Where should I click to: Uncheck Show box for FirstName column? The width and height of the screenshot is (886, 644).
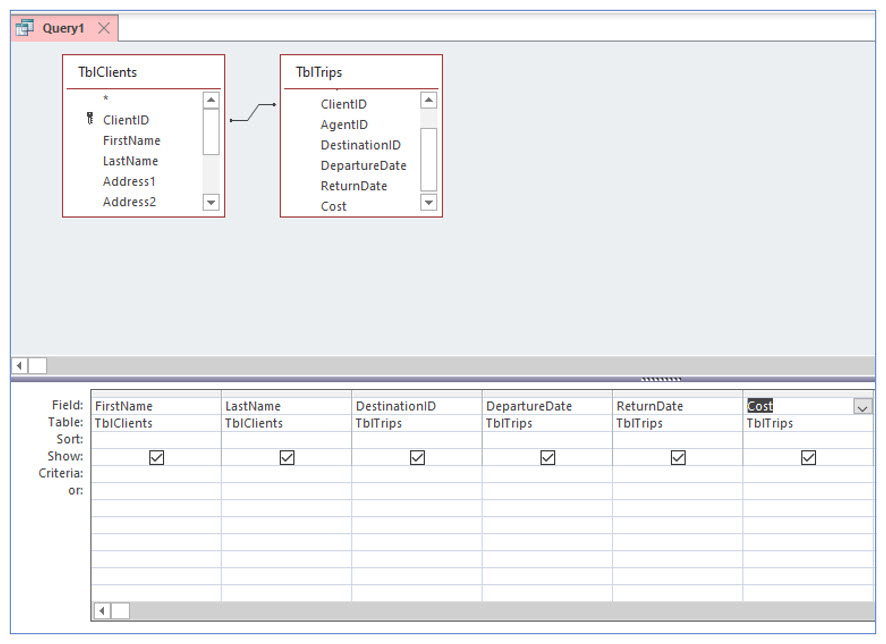(x=157, y=458)
